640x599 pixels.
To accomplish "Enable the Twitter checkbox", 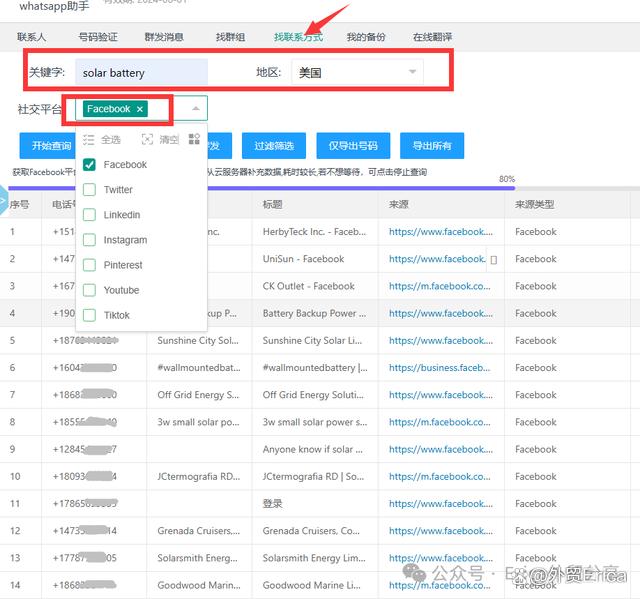I will pos(89,190).
